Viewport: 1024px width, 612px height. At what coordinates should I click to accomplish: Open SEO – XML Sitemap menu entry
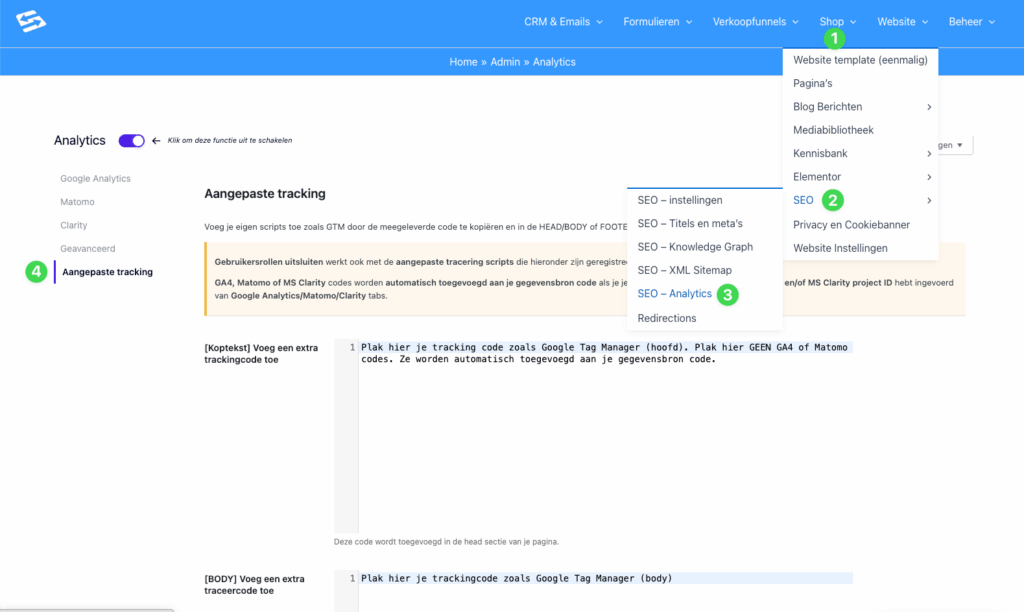coord(684,270)
